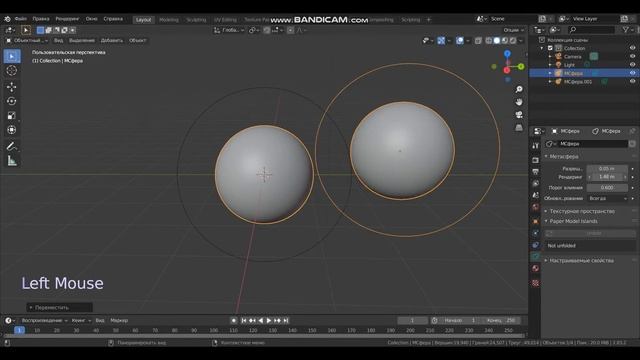This screenshot has height=360, width=640.
Task: Click the zoom view magnifier icon in the viewport
Action: pos(519,89)
